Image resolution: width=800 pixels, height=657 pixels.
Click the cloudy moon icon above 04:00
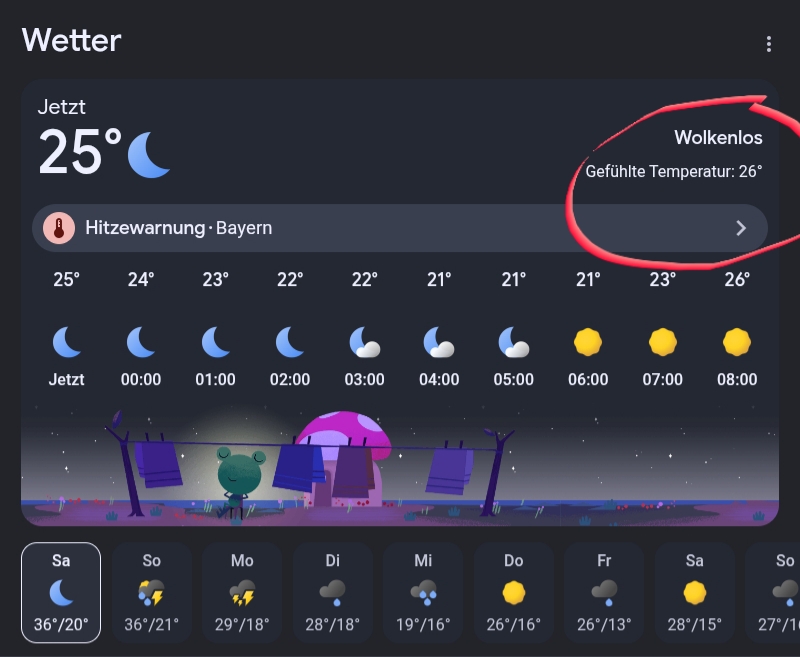click(439, 342)
